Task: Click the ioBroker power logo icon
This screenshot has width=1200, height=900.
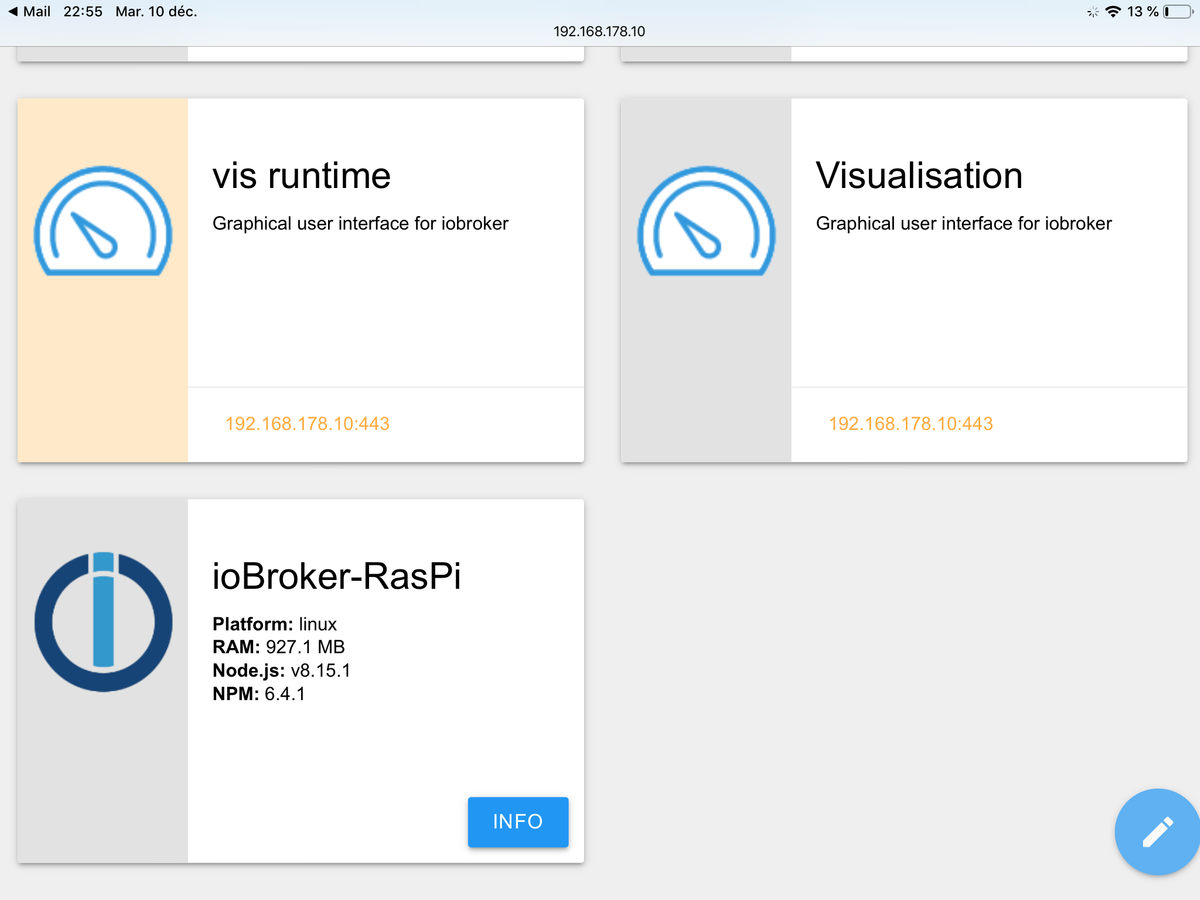Action: [103, 621]
